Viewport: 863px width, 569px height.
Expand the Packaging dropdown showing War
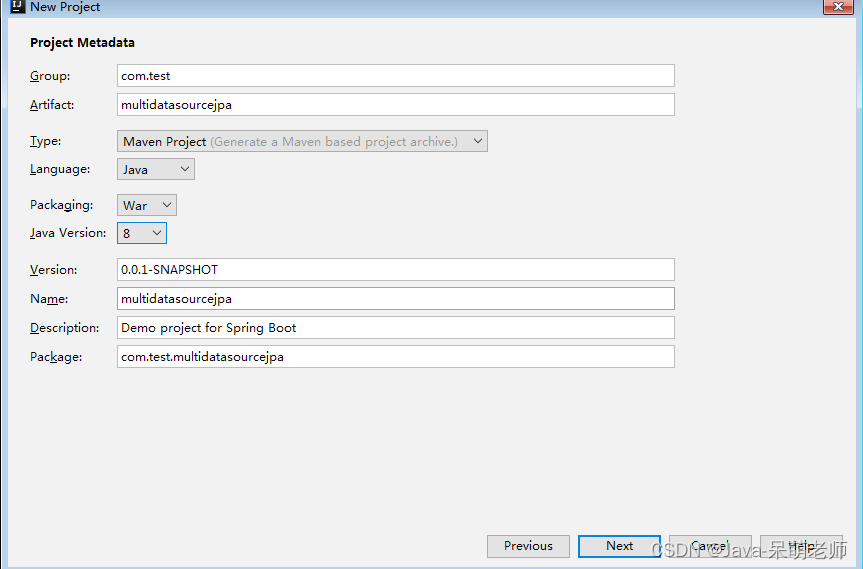147,205
